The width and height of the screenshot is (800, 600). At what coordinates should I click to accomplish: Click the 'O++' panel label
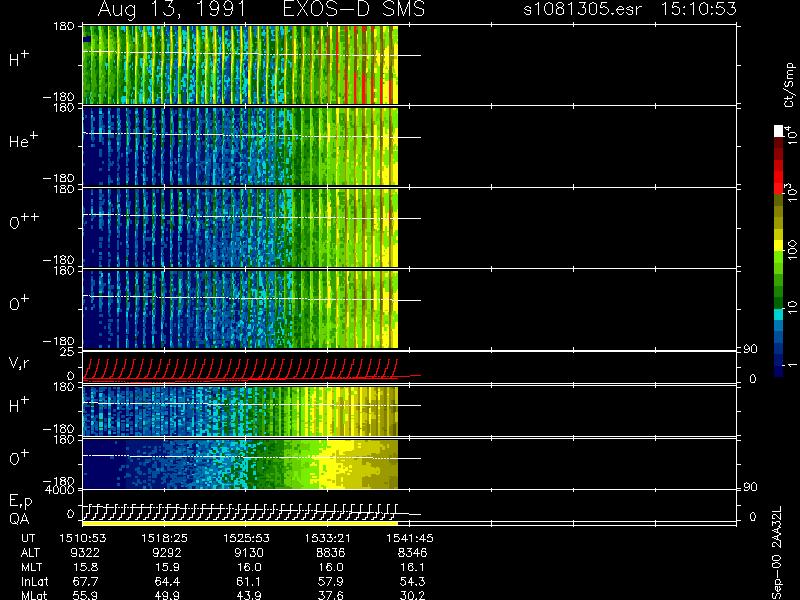pyautogui.click(x=24, y=221)
